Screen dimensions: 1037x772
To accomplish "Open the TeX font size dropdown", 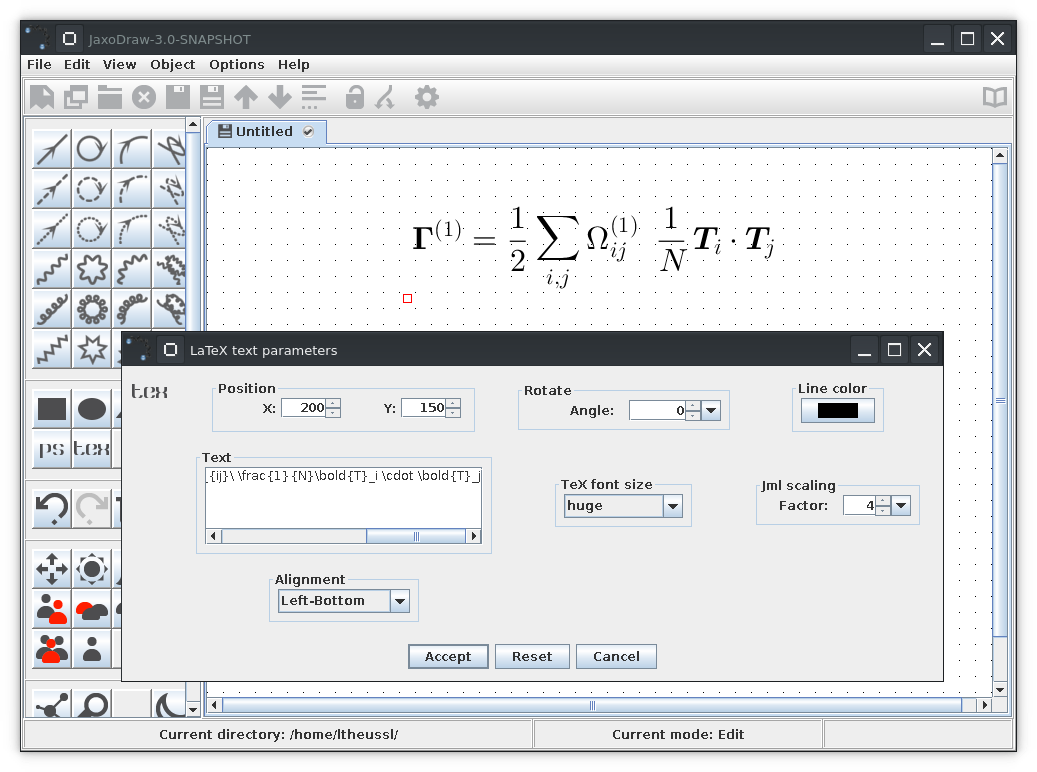I will tap(623, 506).
